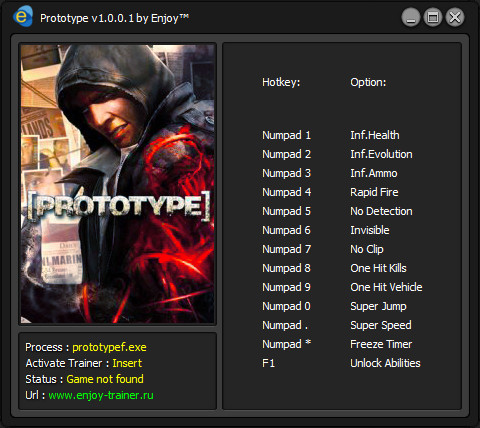Click the 'Process :' label
This screenshot has height=428, width=480.
pyautogui.click(x=47, y=347)
